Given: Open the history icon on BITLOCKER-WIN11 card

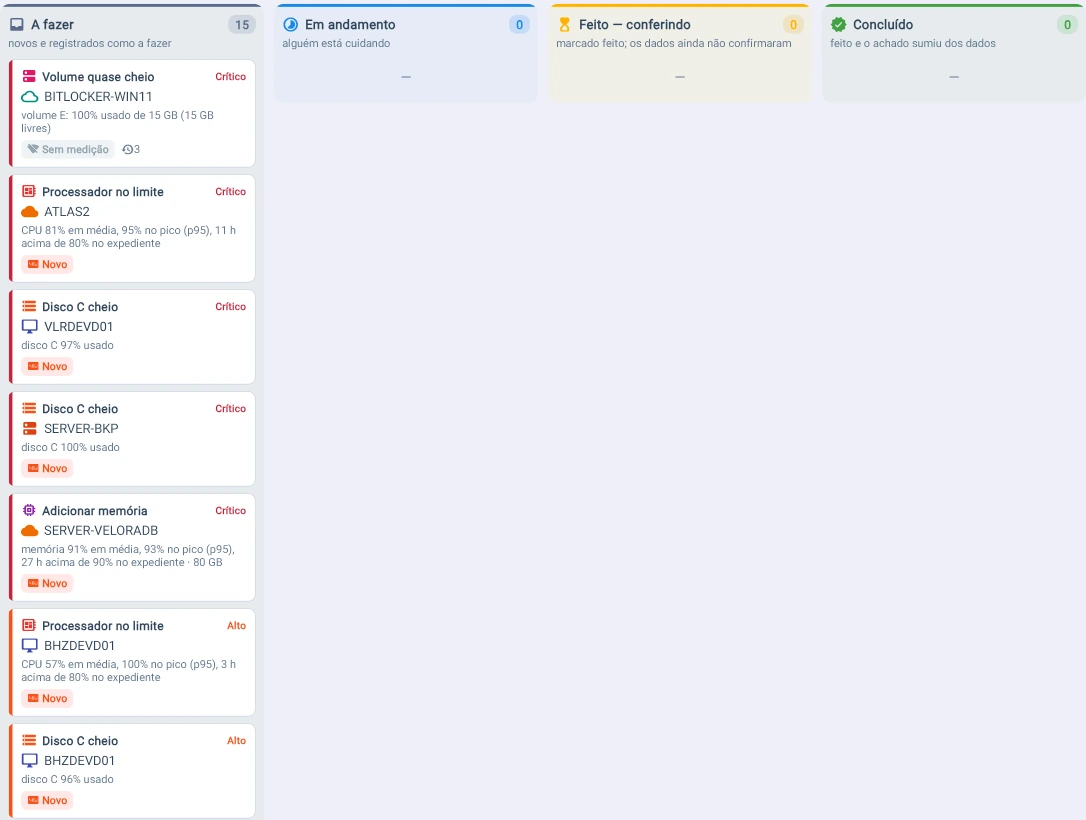Looking at the screenshot, I should point(127,149).
